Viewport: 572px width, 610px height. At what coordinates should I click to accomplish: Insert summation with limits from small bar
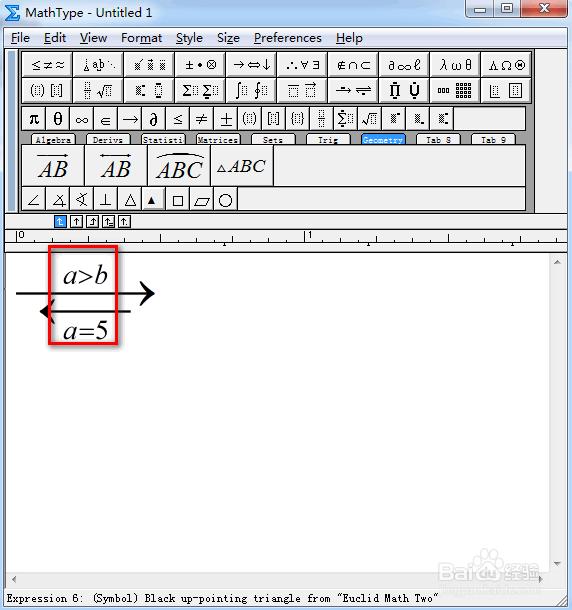[345, 119]
